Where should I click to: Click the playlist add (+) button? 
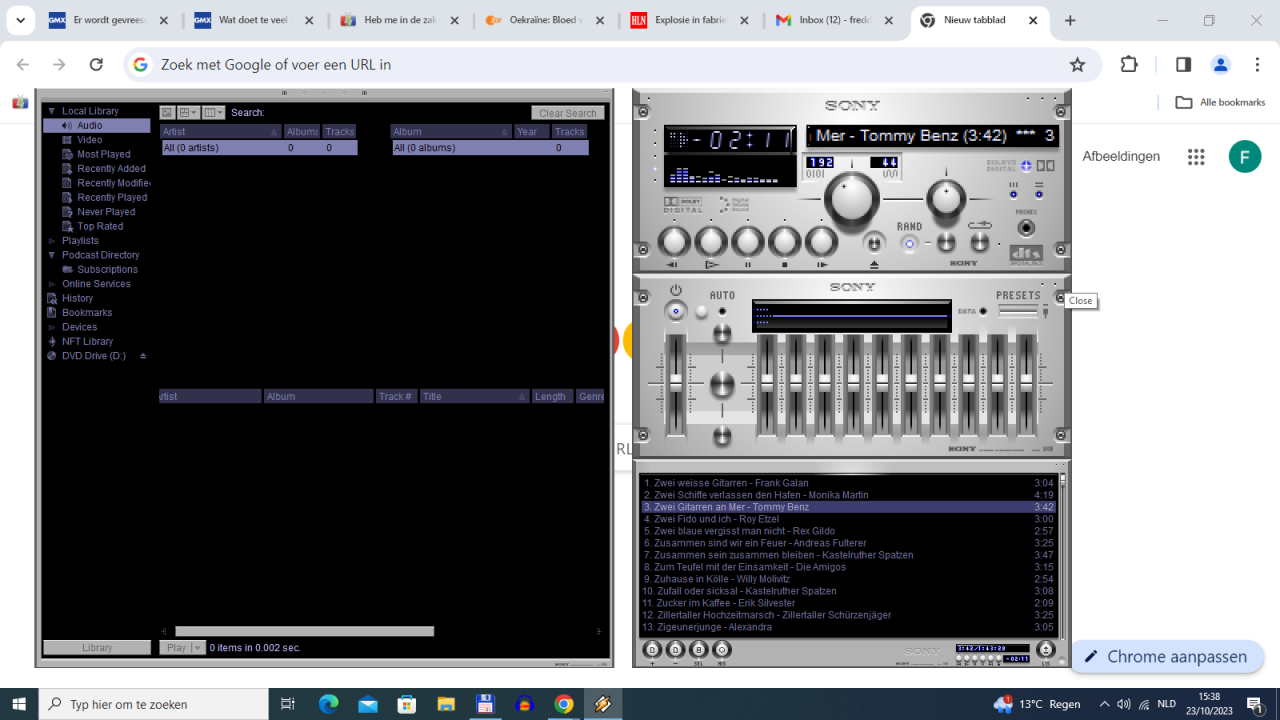[x=653, y=650]
